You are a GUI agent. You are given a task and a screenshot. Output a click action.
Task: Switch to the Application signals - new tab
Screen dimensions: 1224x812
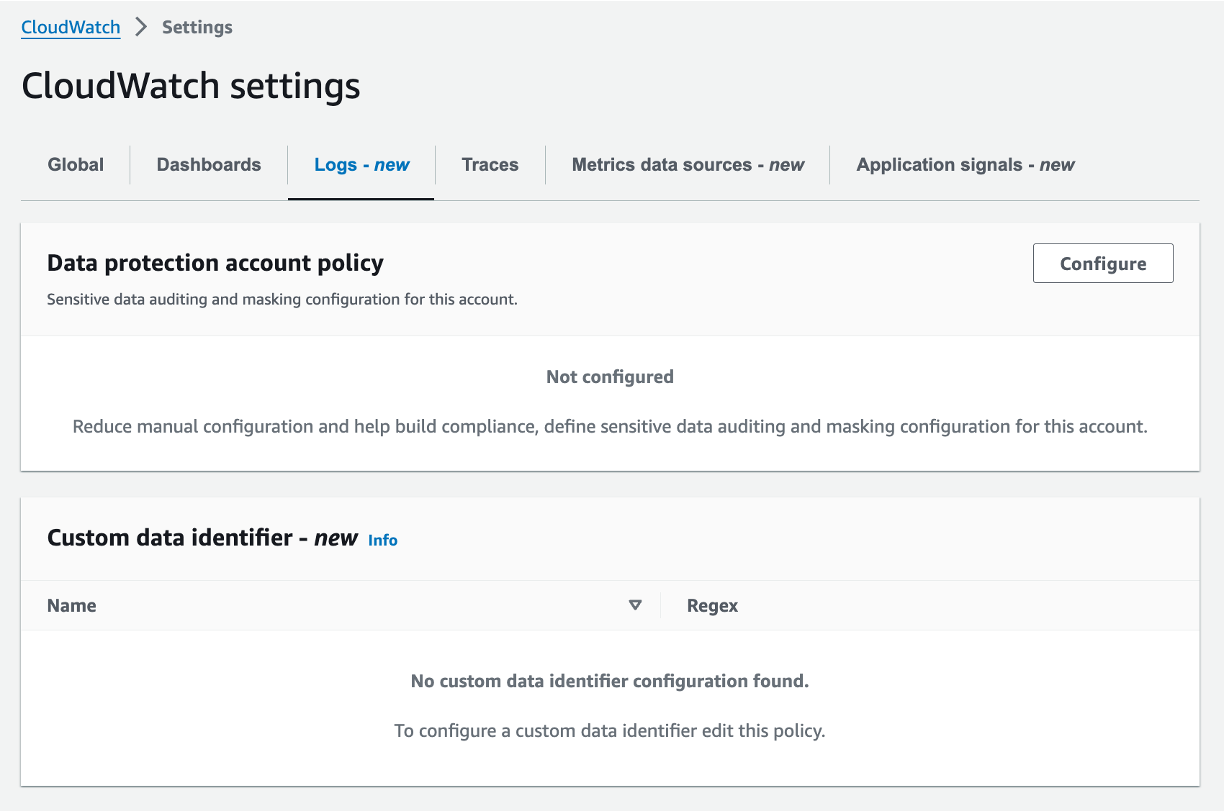coord(964,165)
